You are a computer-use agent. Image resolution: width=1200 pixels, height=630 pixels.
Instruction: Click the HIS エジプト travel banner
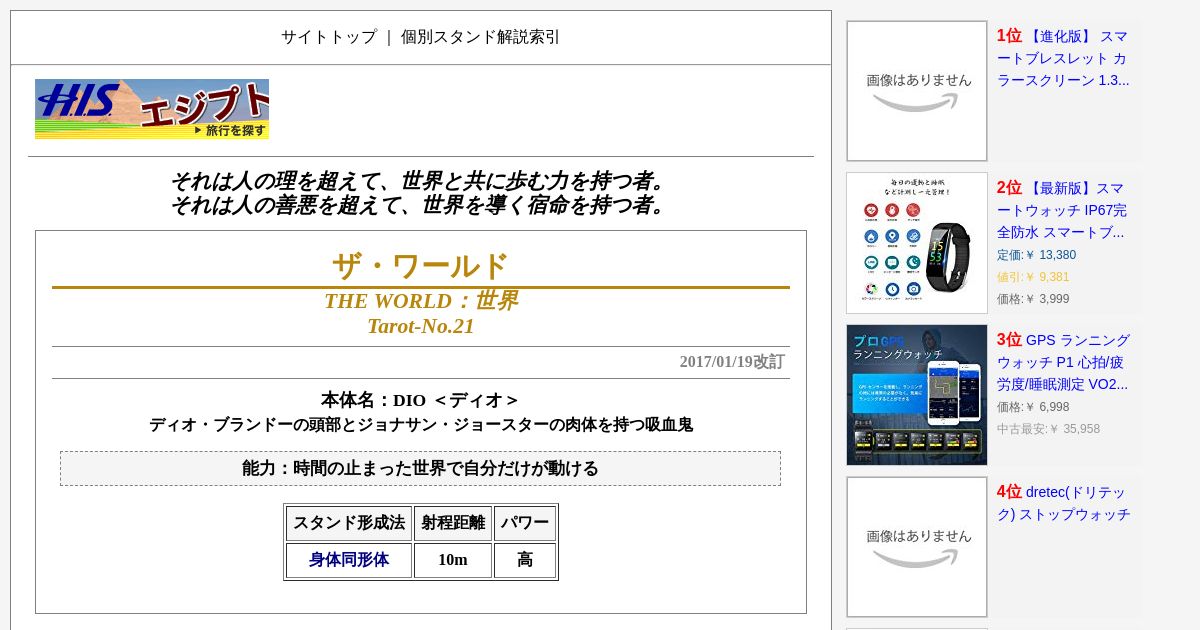pos(152,109)
